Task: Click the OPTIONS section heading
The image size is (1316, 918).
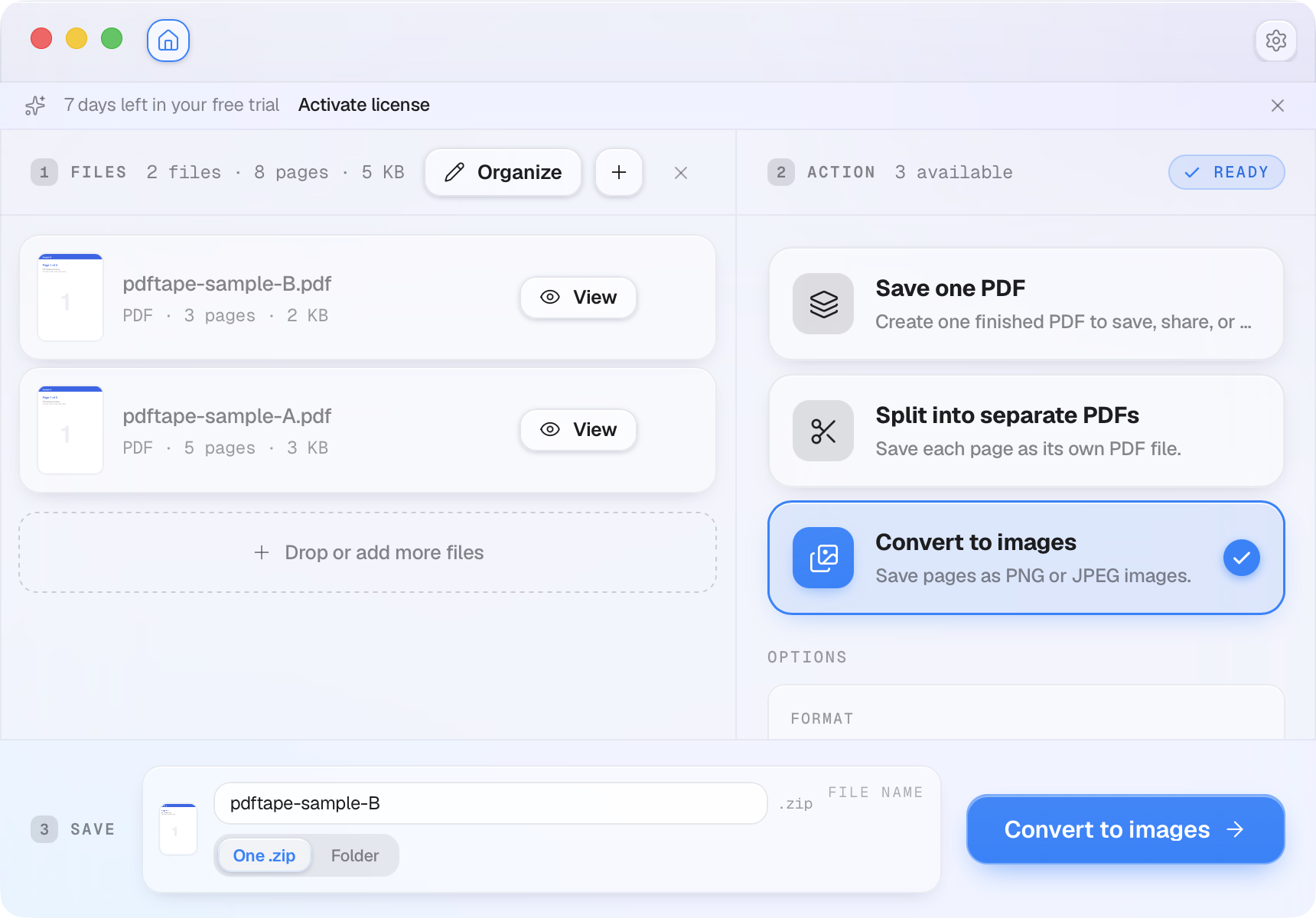Action: point(807,657)
